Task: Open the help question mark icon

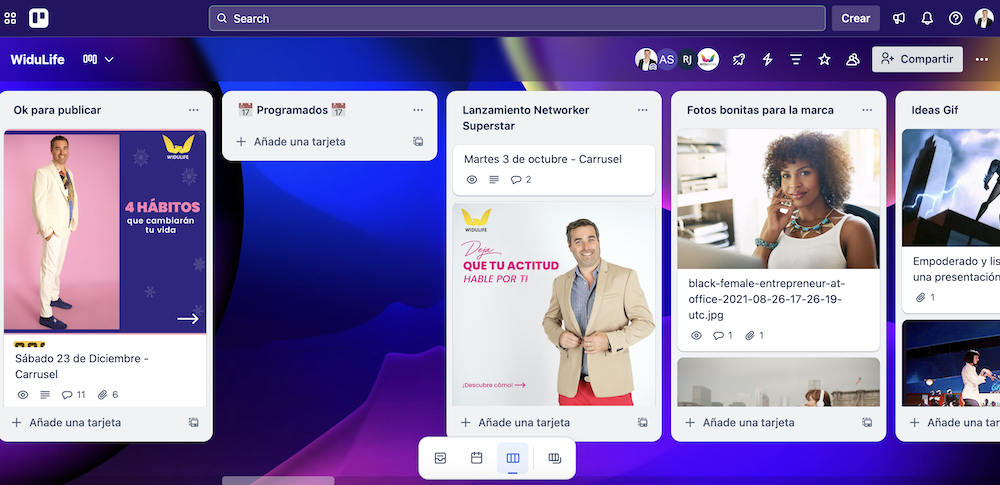Action: click(x=955, y=19)
